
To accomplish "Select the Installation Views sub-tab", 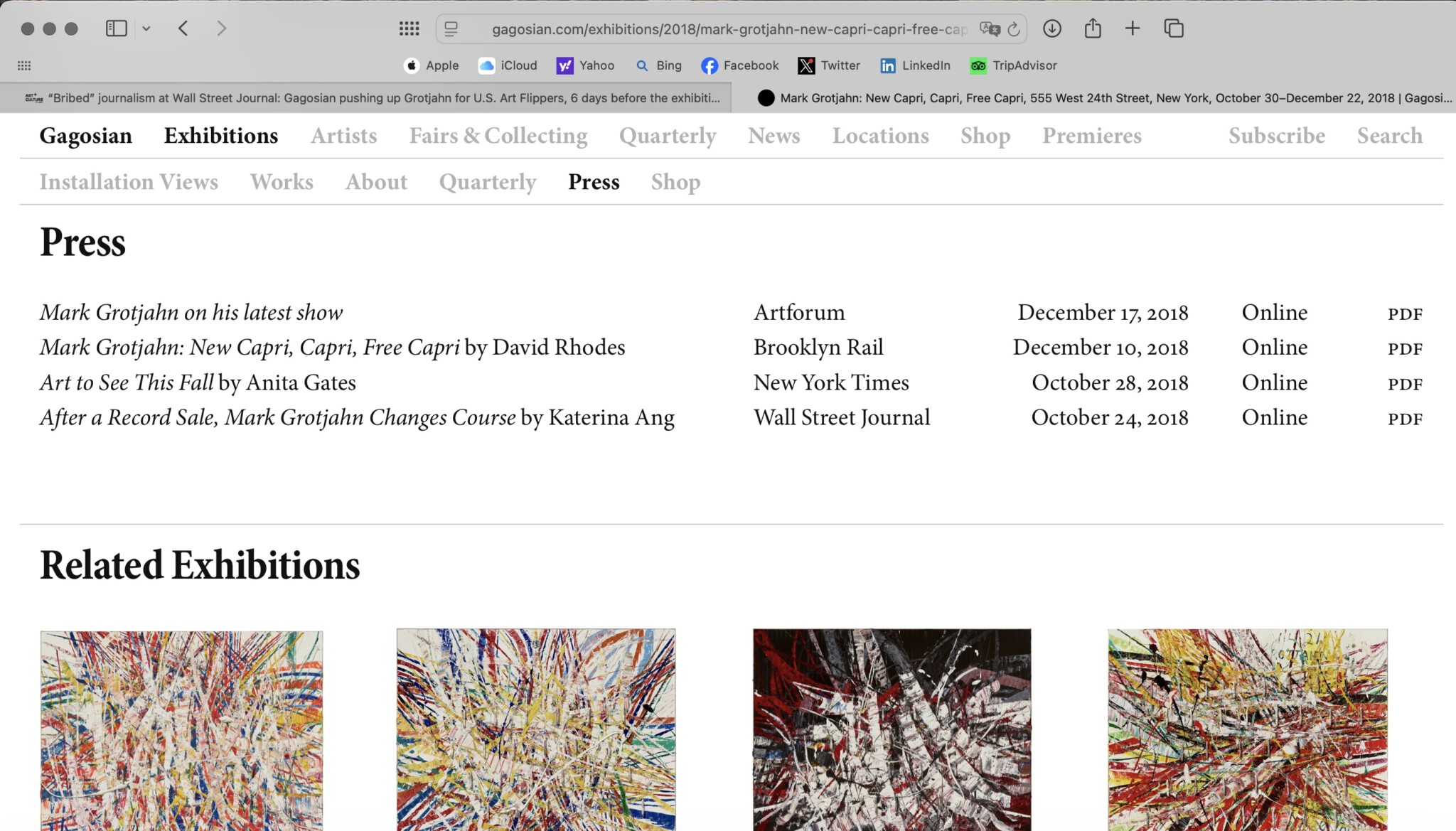I will coord(129,182).
